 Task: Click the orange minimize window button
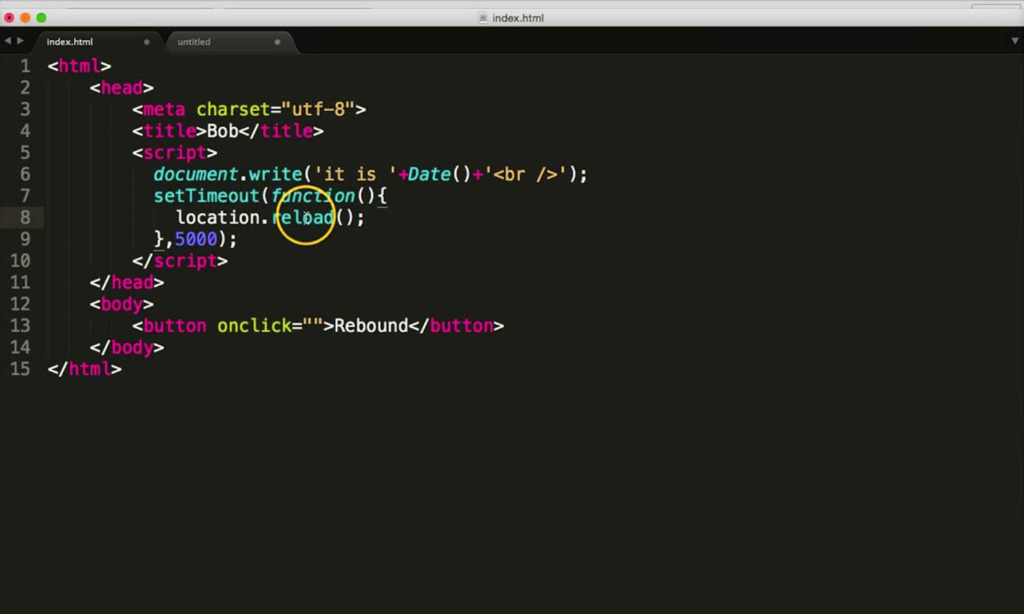click(25, 18)
